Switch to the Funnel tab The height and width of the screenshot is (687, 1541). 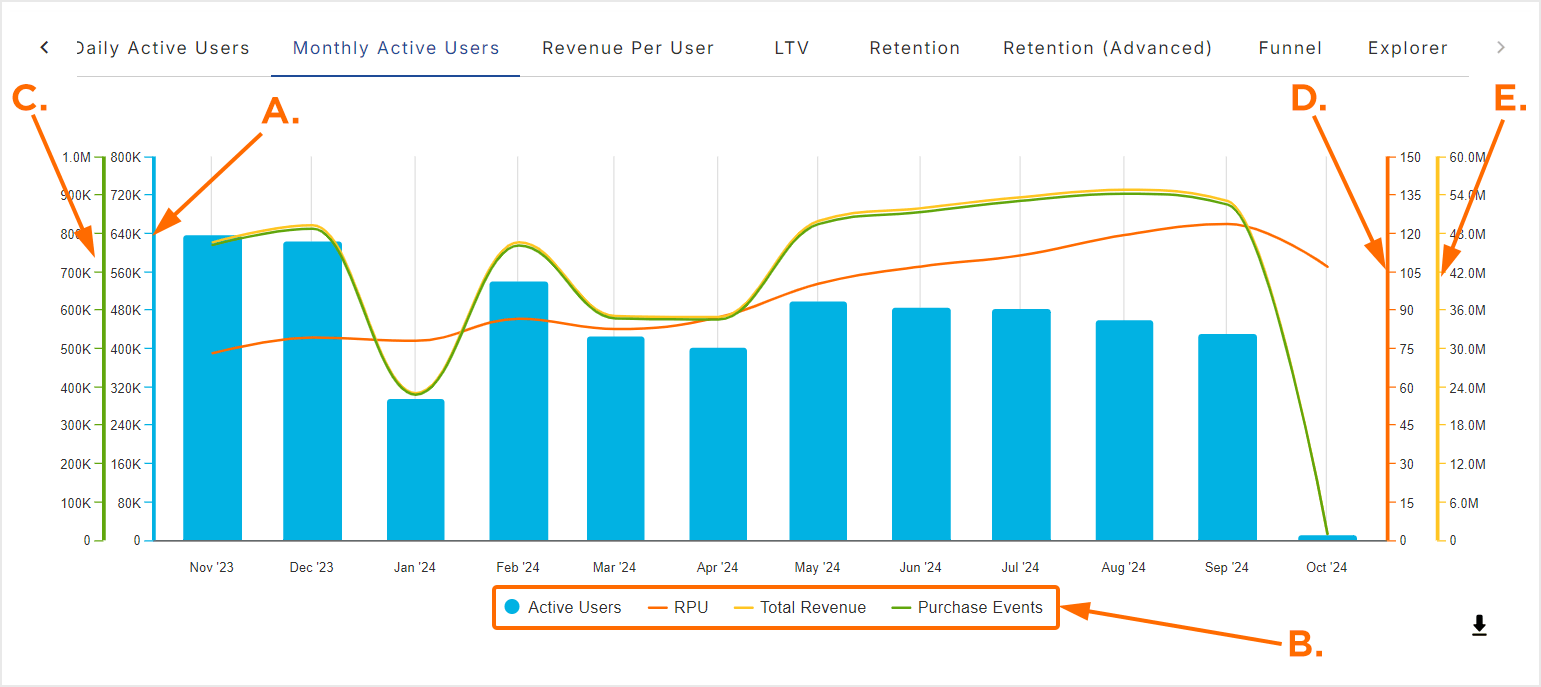(x=1290, y=48)
